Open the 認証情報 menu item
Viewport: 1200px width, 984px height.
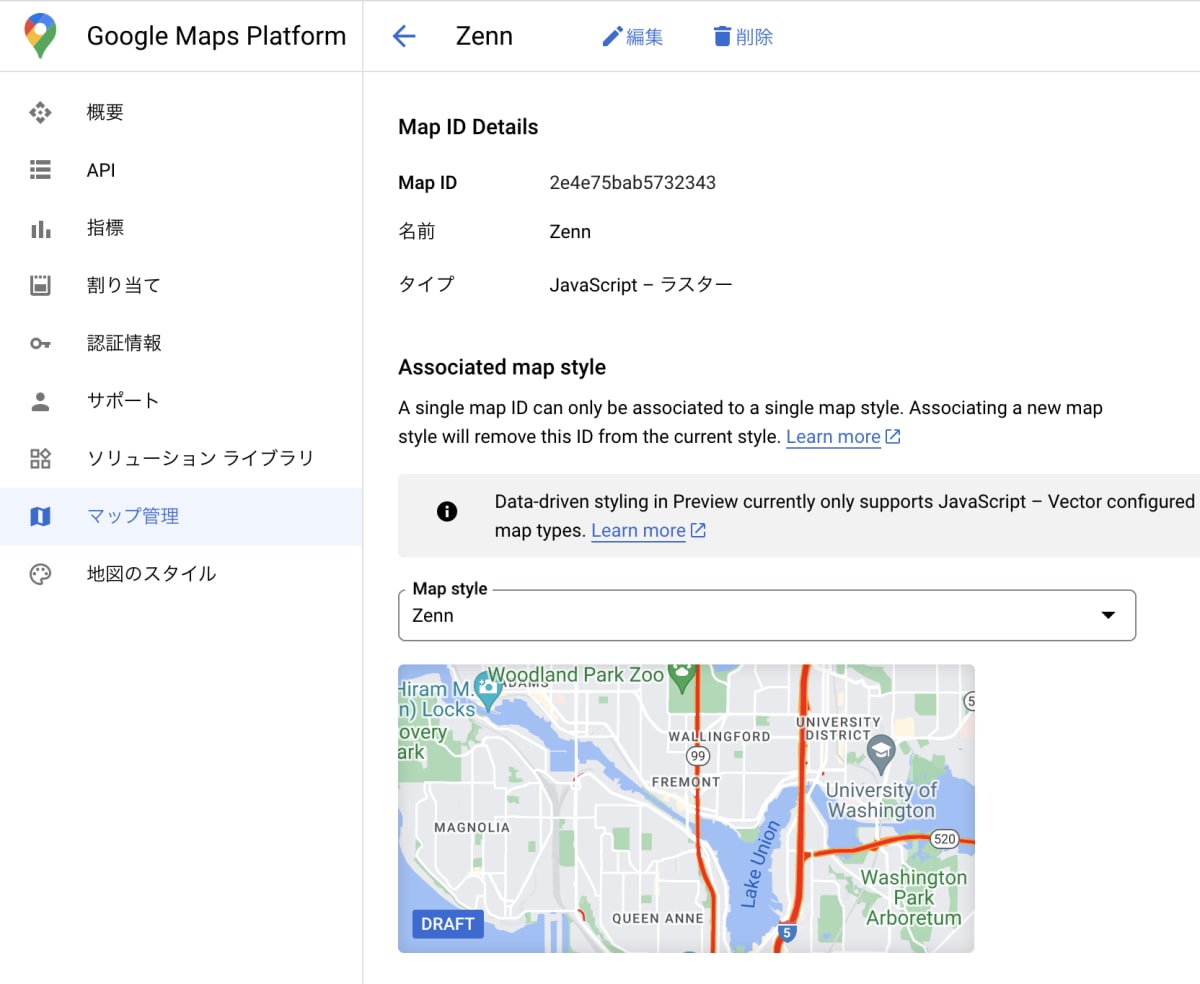pyautogui.click(x=181, y=343)
